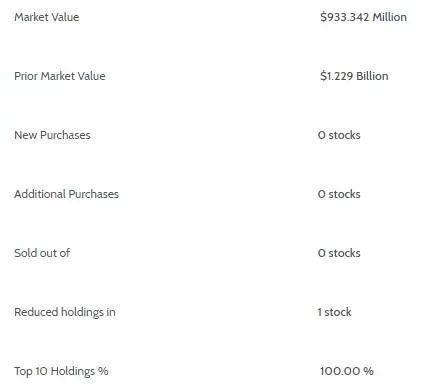The image size is (435, 389).
Task: Click the Market Value label
Action: [x=47, y=17]
